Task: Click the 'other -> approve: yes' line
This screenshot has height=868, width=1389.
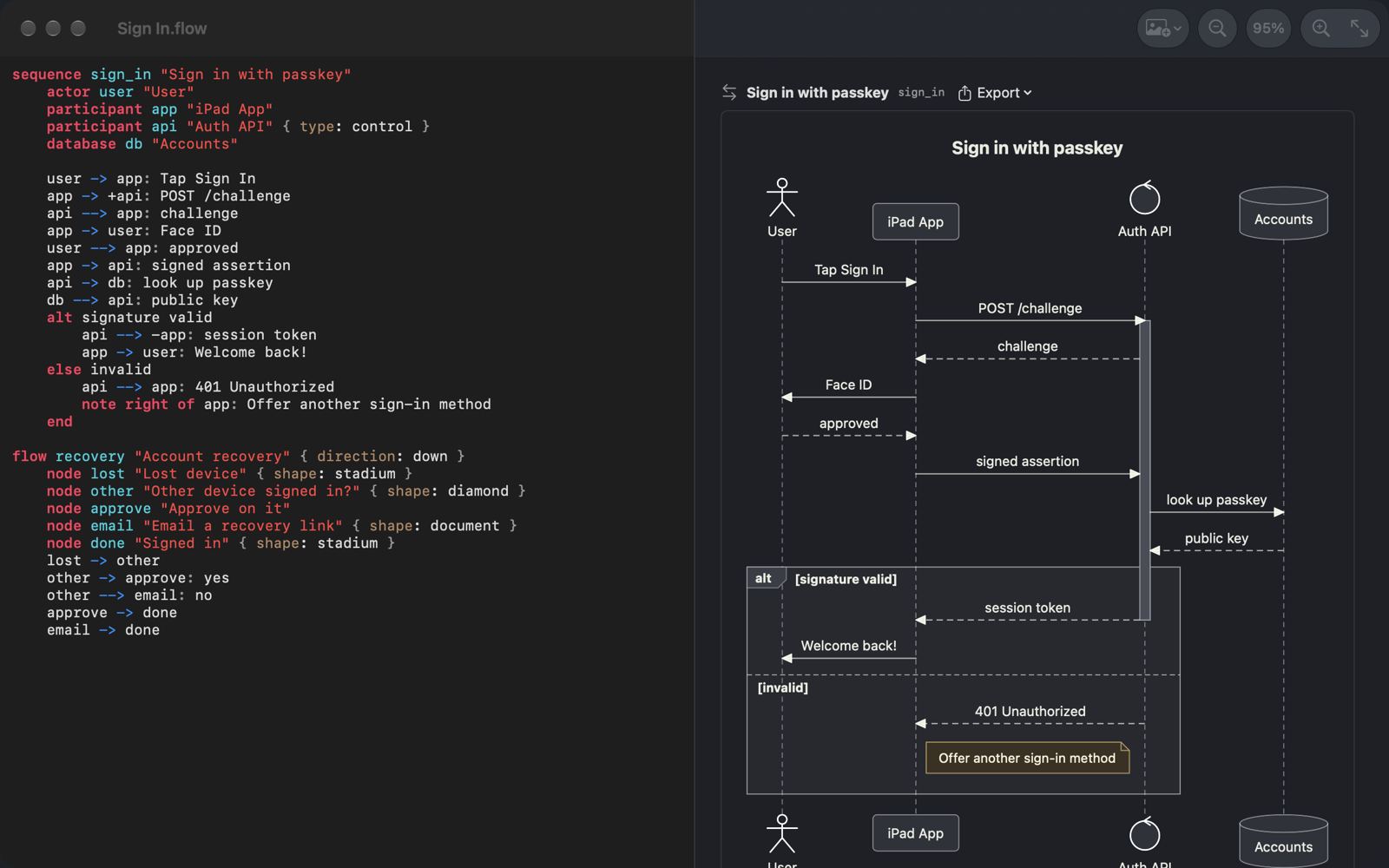Action: 138,578
